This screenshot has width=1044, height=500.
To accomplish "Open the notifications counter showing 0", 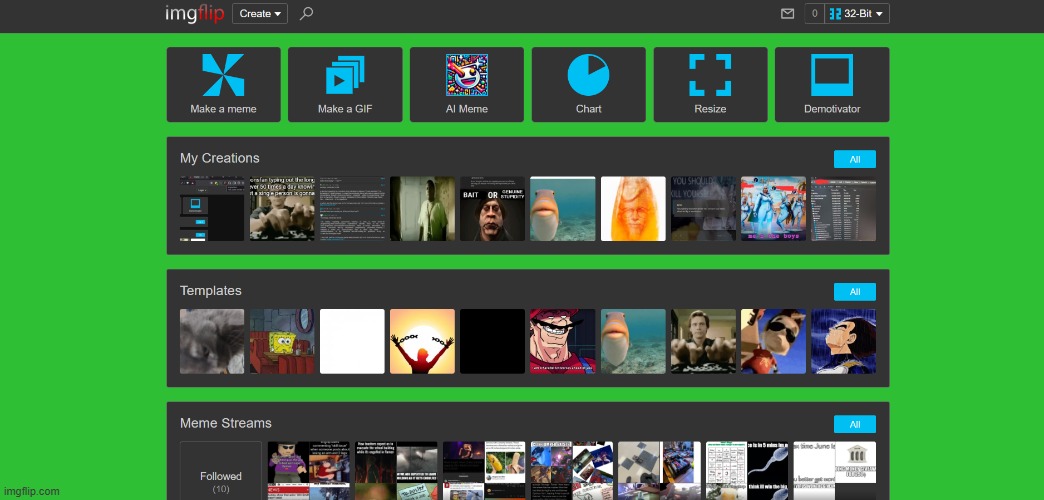I will [814, 13].
